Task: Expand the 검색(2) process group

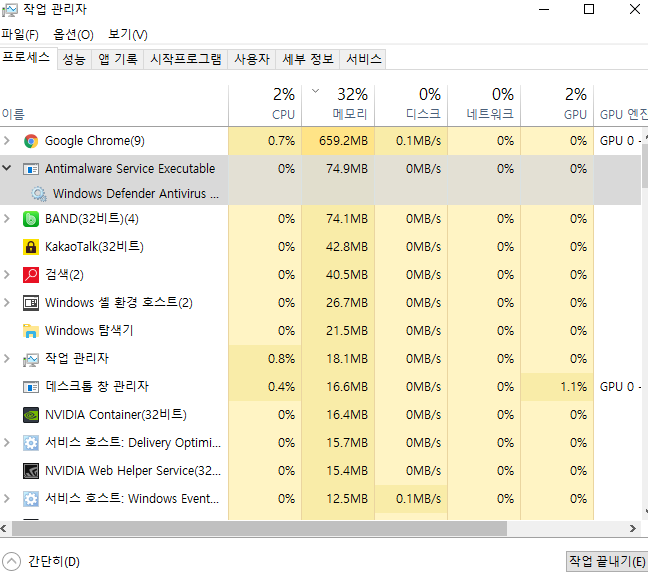Action: click(7, 274)
